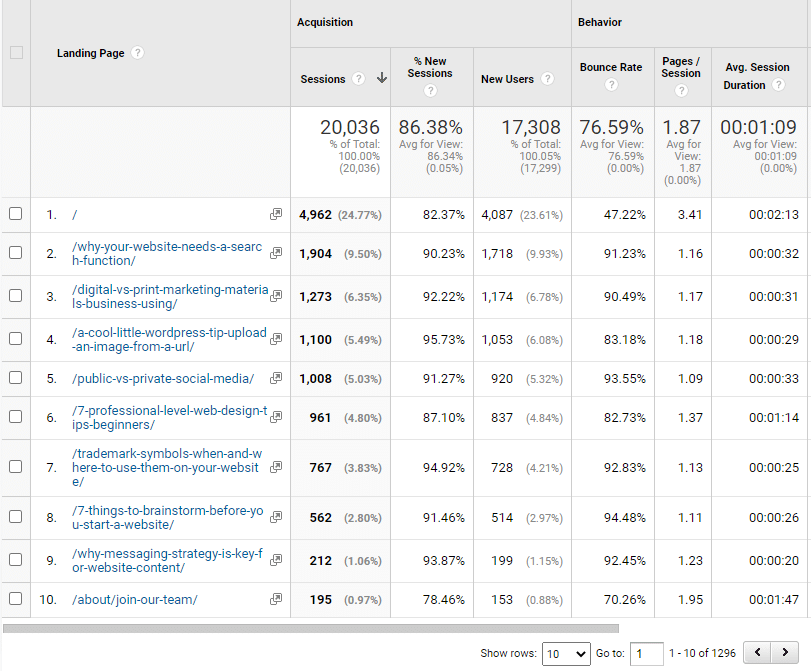Image resolution: width=811 pixels, height=671 pixels.
Task: Click Landing Page column header
Action: pyautogui.click(x=91, y=53)
